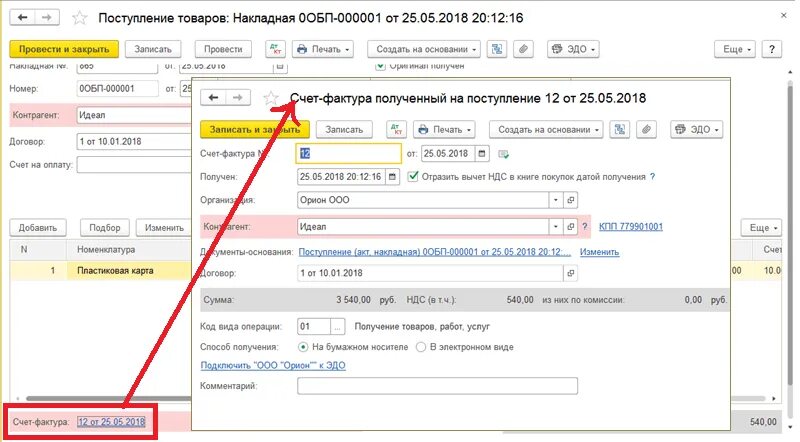Click Номер field 0ОБП-000001
The width and height of the screenshot is (800, 442).
coord(117,88)
